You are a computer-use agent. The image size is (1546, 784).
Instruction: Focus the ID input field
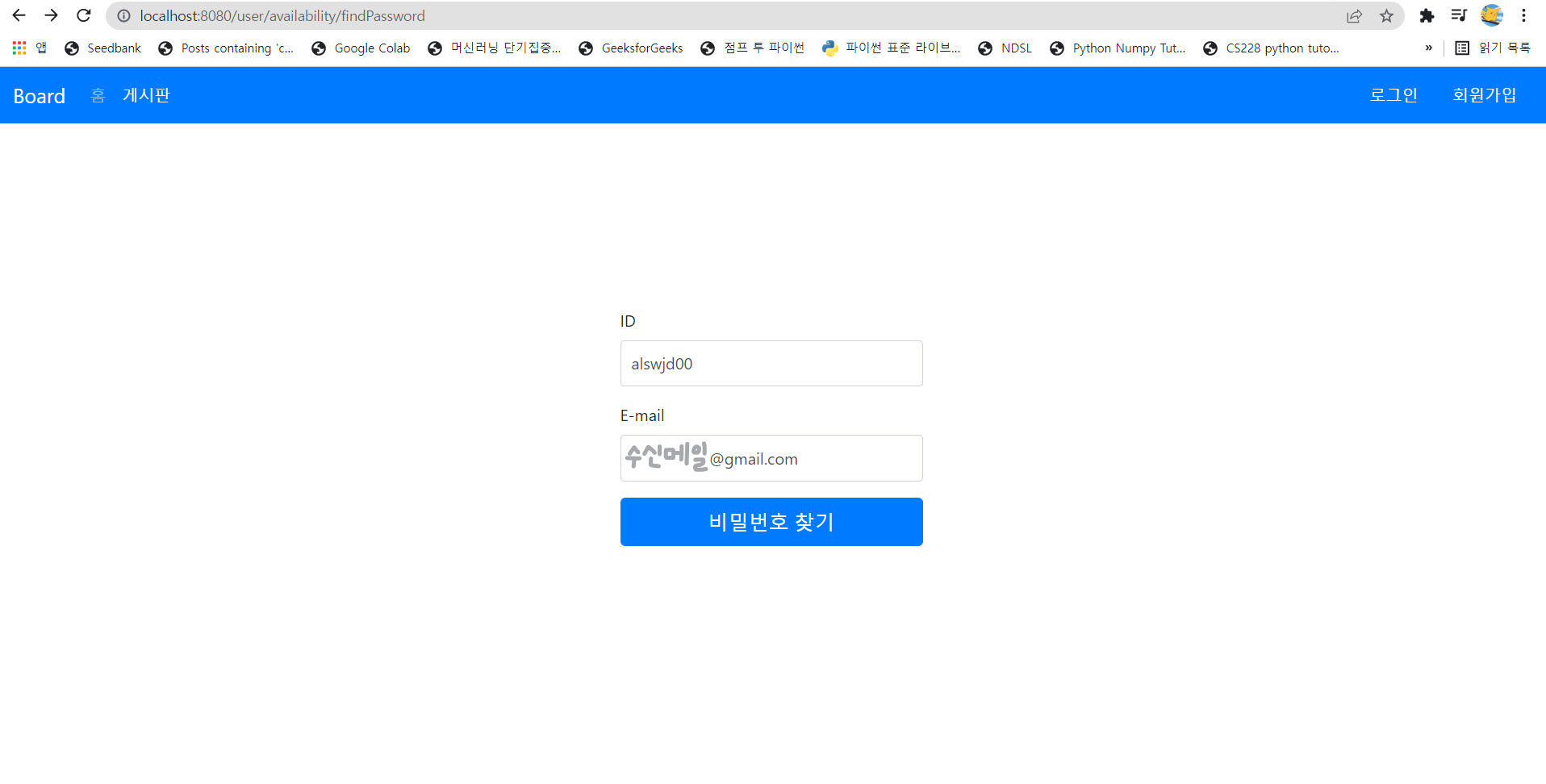771,363
